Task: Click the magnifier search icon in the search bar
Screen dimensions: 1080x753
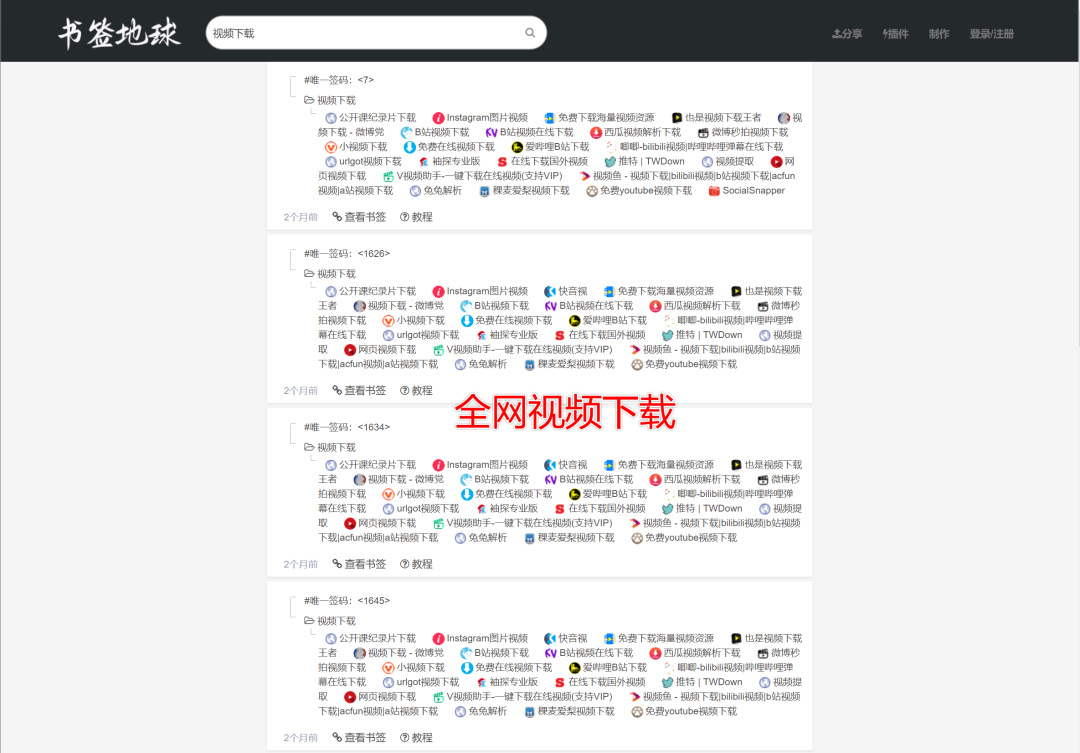Action: 530,33
